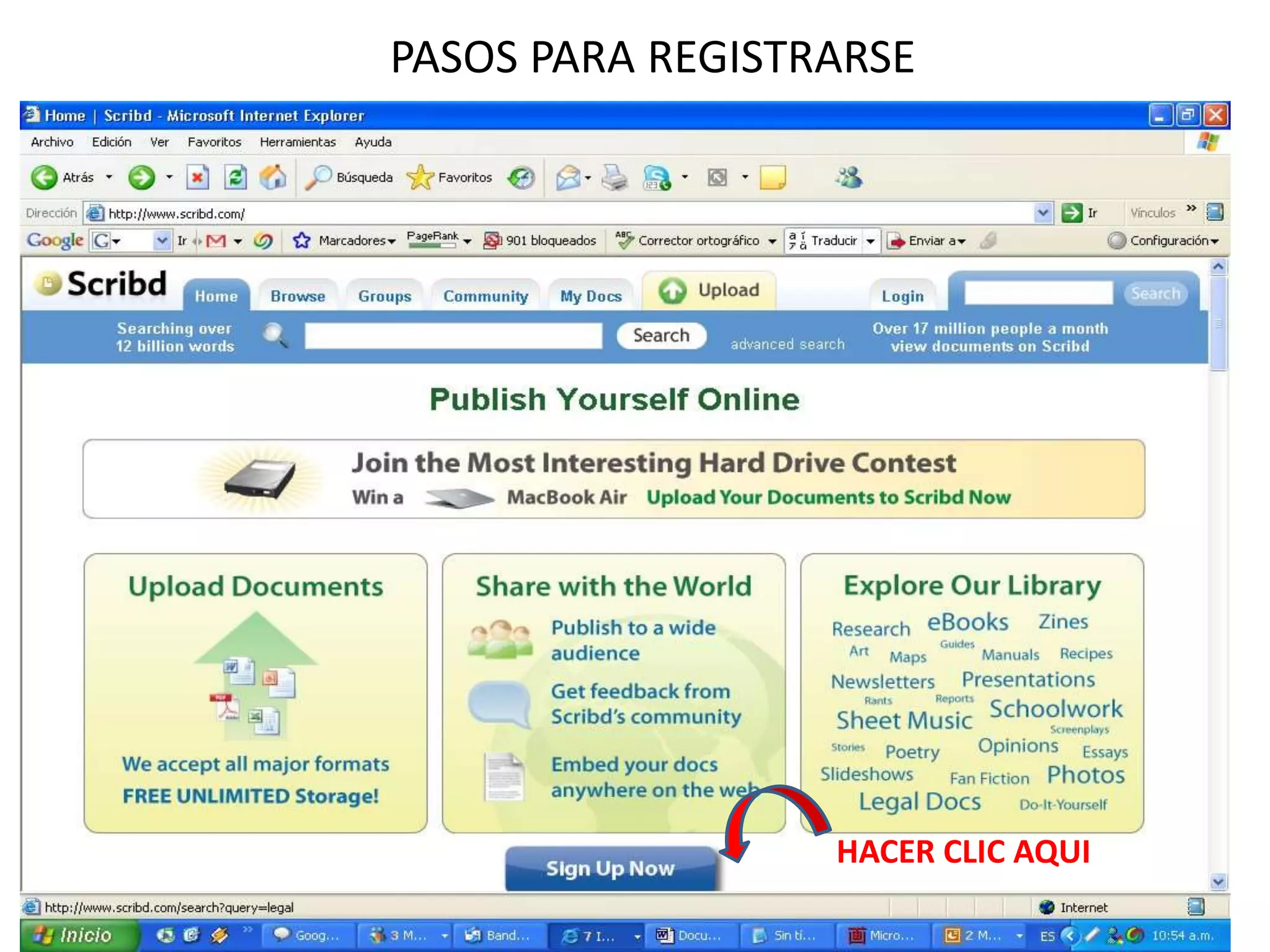This screenshot has height=952, width=1270.
Task: Open the Favoritos star panel
Action: coord(450,178)
